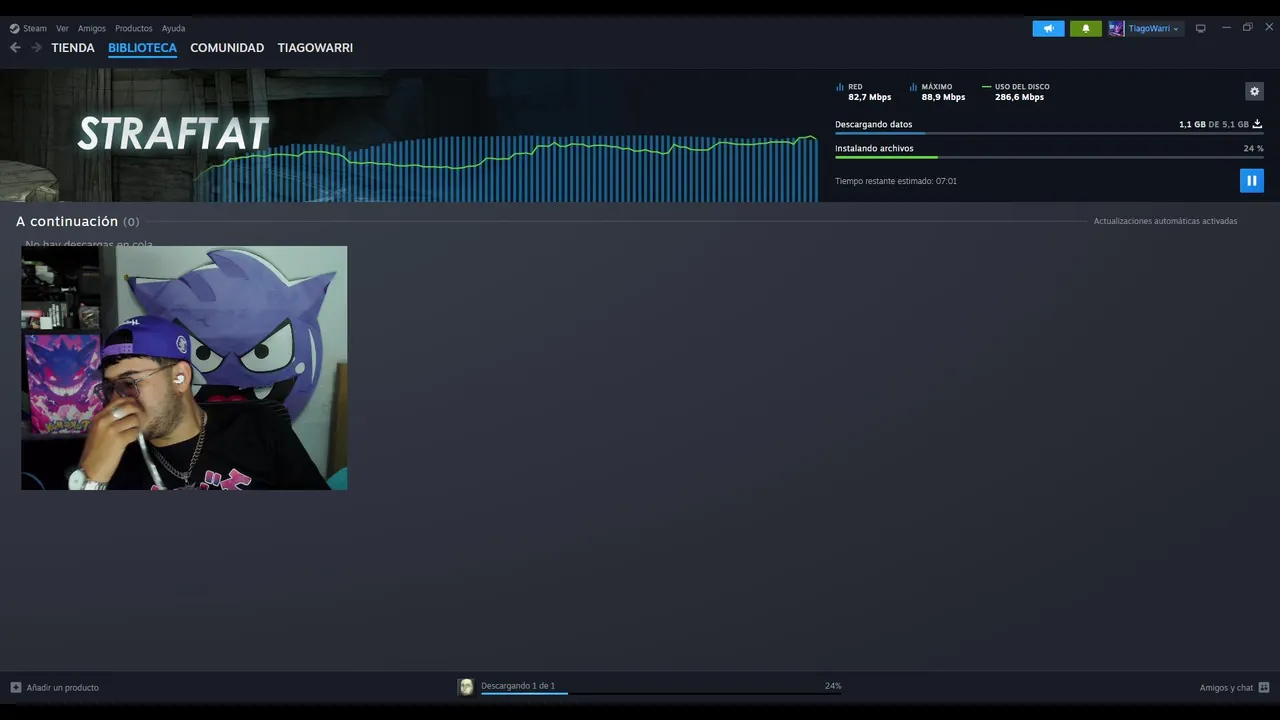Screen dimensions: 1280x720
Task: Click 'Añadir un producto' plus icon
Action: coord(16,687)
